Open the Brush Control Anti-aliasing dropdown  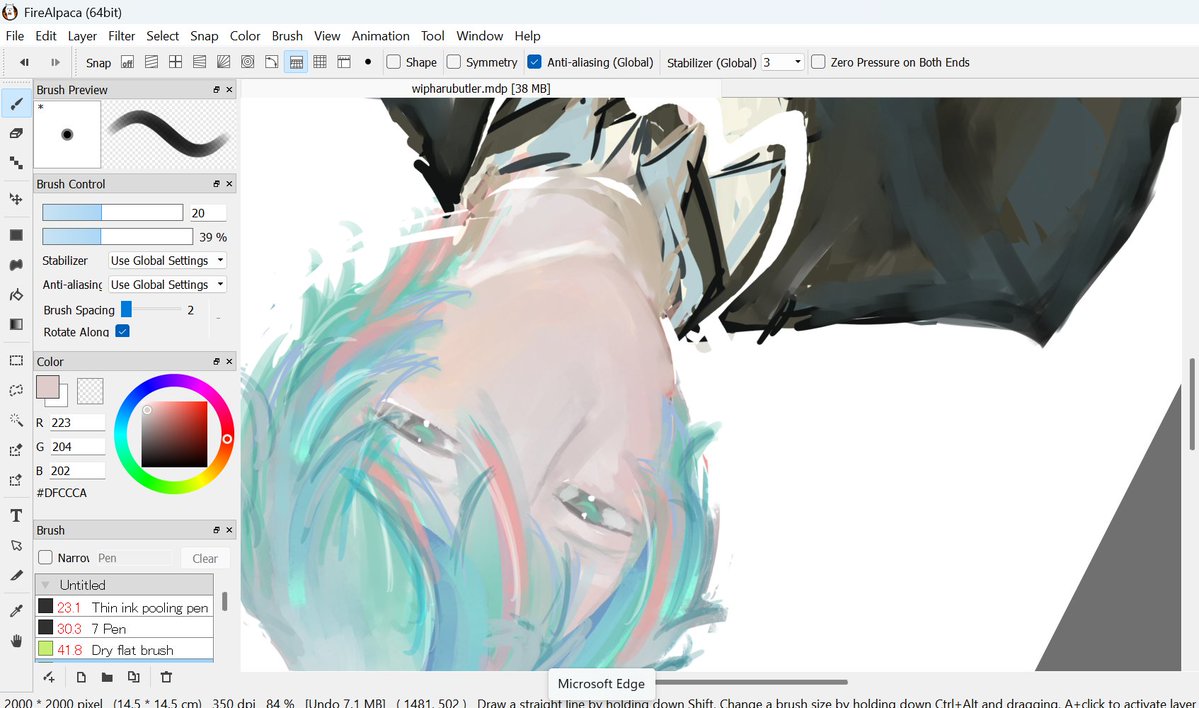167,284
